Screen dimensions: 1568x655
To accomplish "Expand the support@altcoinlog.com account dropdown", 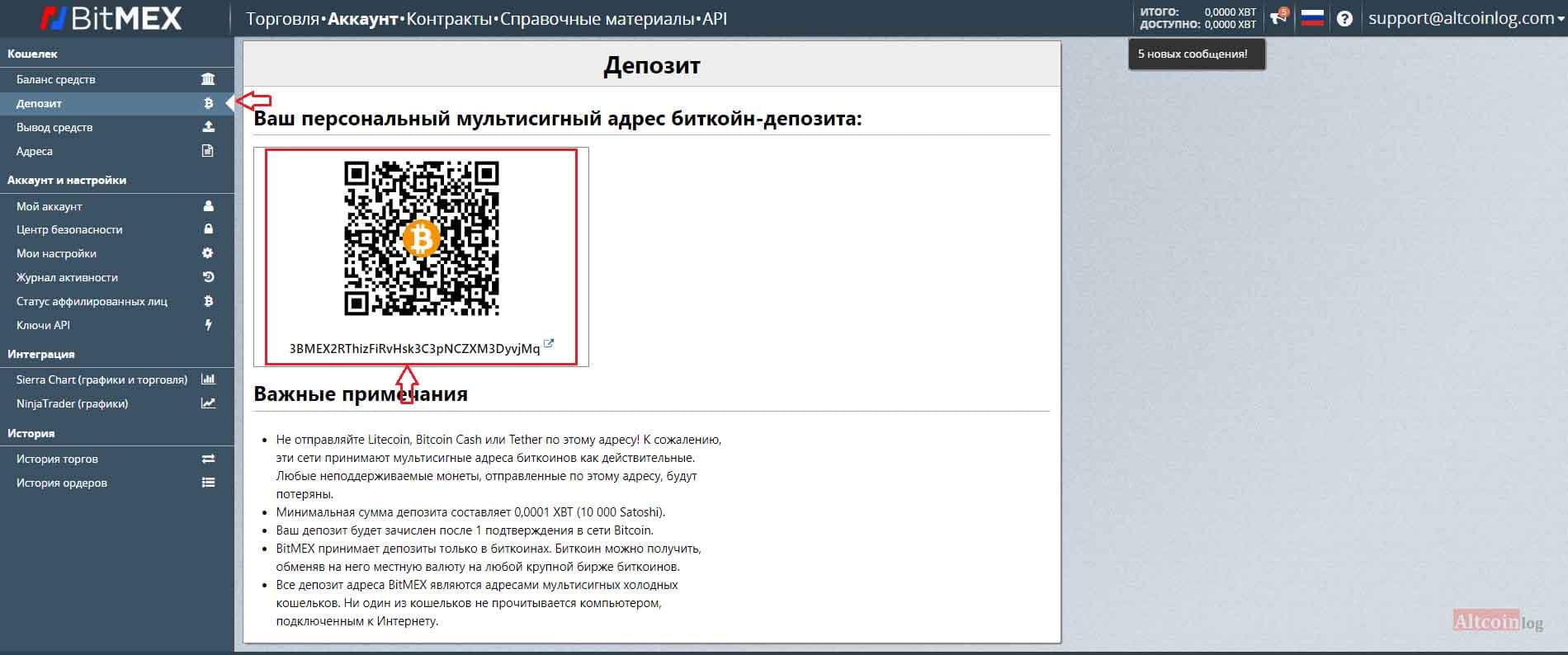I will tap(1466, 18).
